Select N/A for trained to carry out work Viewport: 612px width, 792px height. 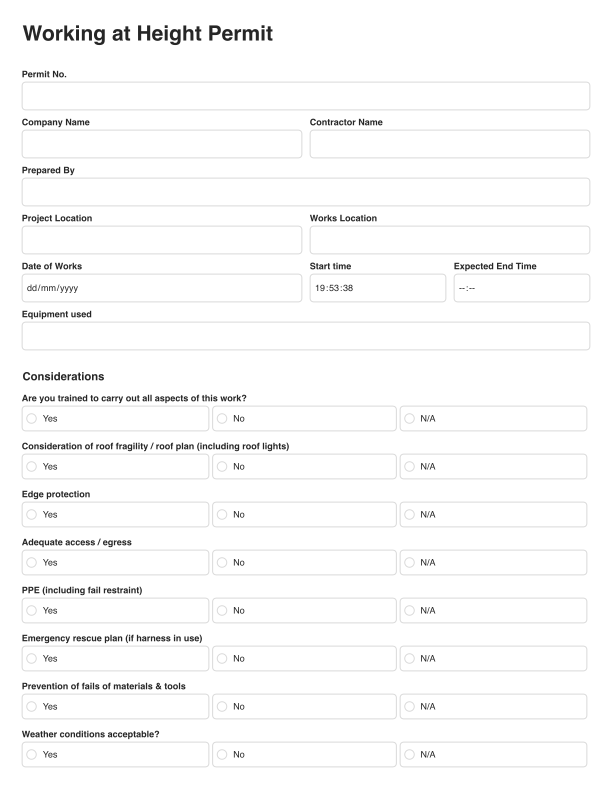409,418
